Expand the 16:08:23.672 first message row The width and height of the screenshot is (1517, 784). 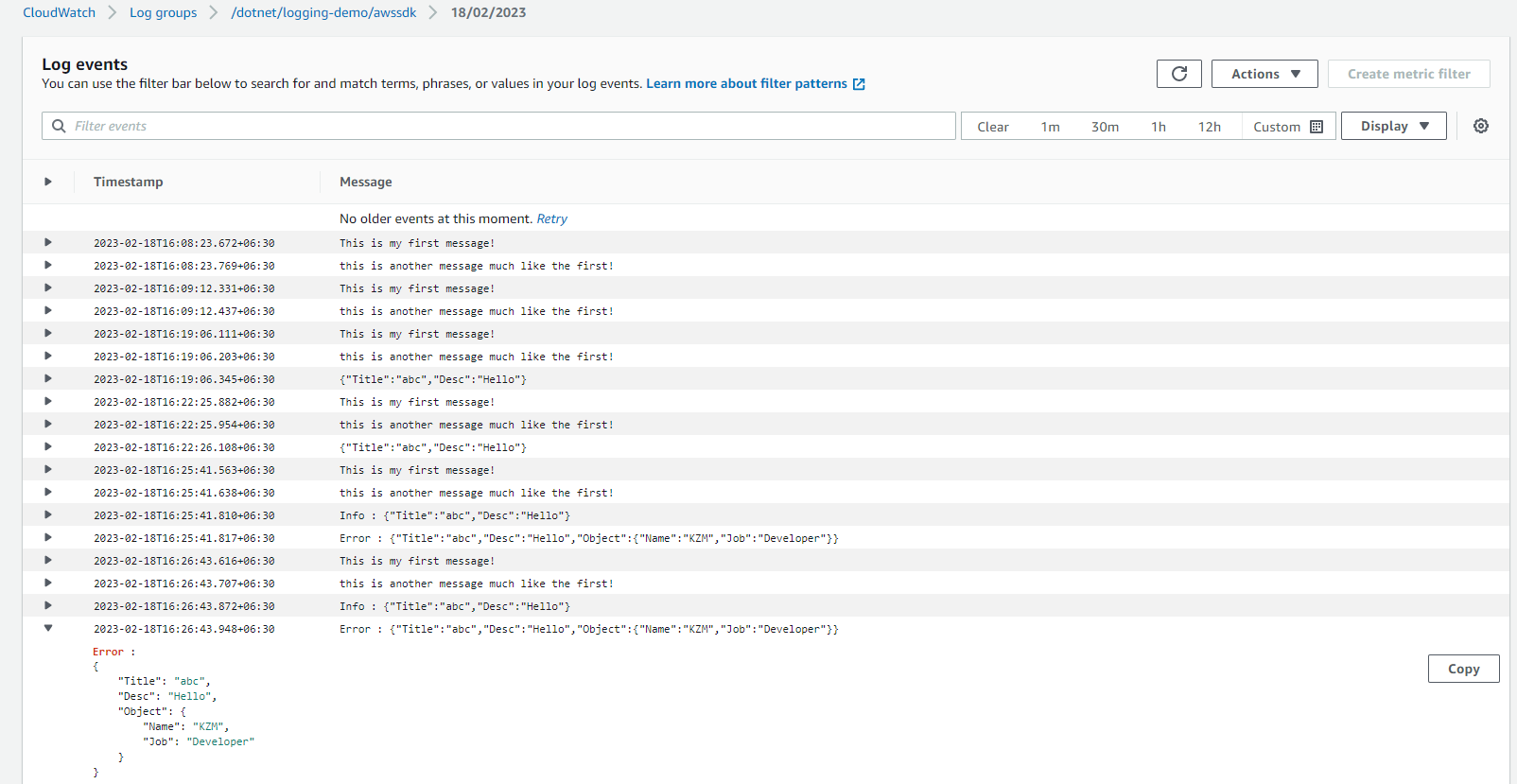click(x=48, y=243)
